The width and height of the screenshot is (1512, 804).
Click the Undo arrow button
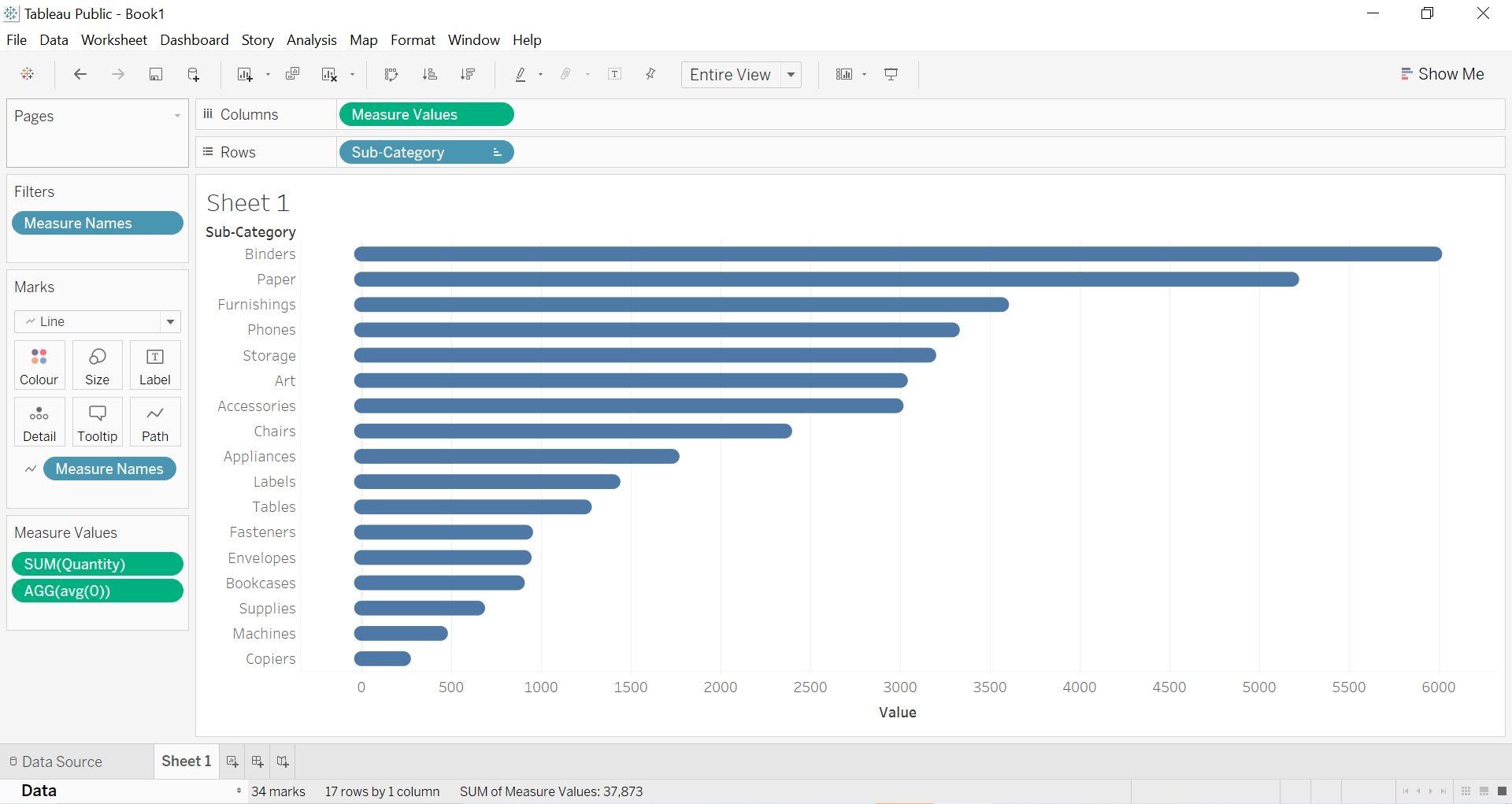[x=79, y=74]
